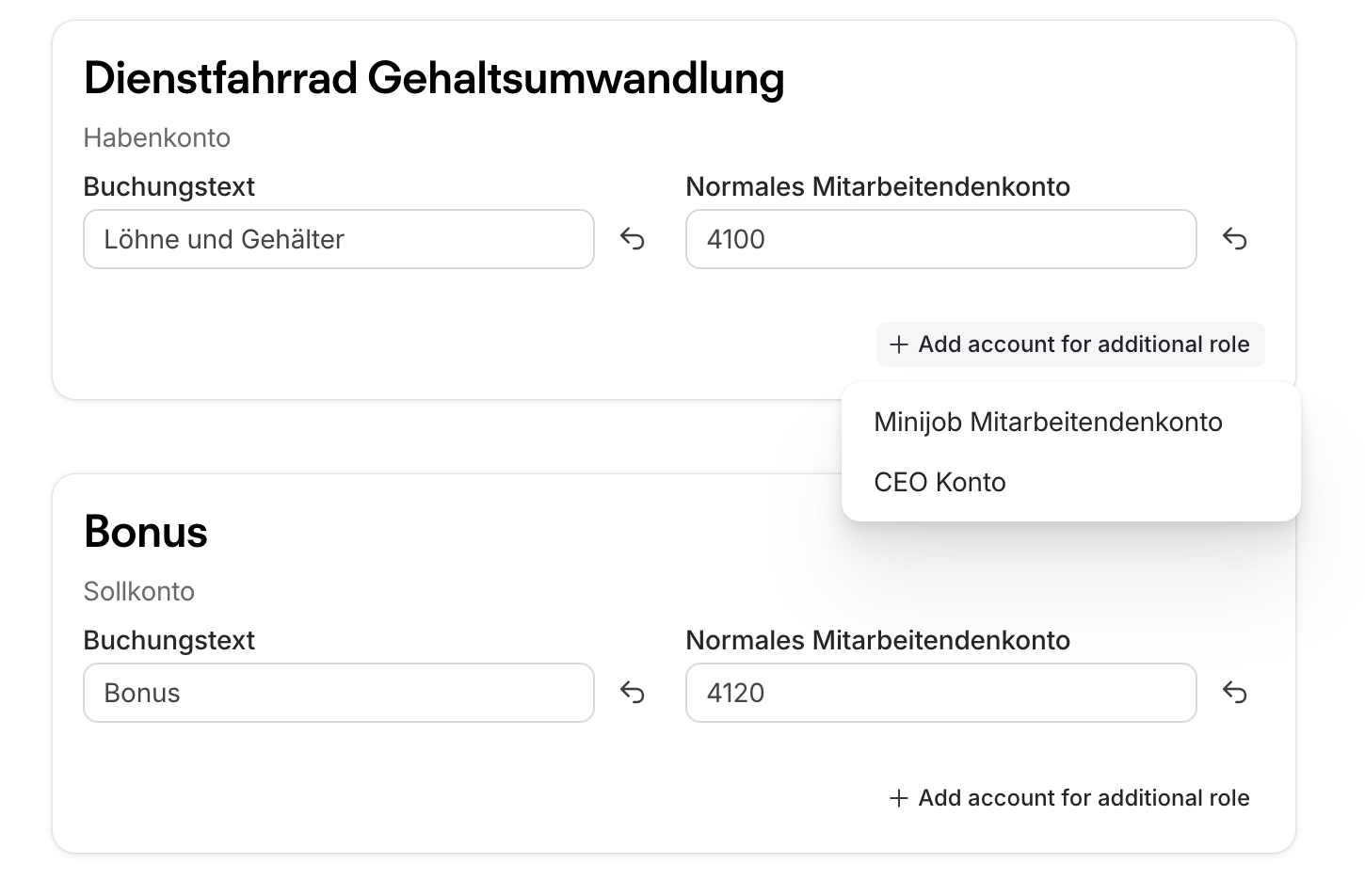Revert account 4120 using undo icon

[x=1235, y=693]
